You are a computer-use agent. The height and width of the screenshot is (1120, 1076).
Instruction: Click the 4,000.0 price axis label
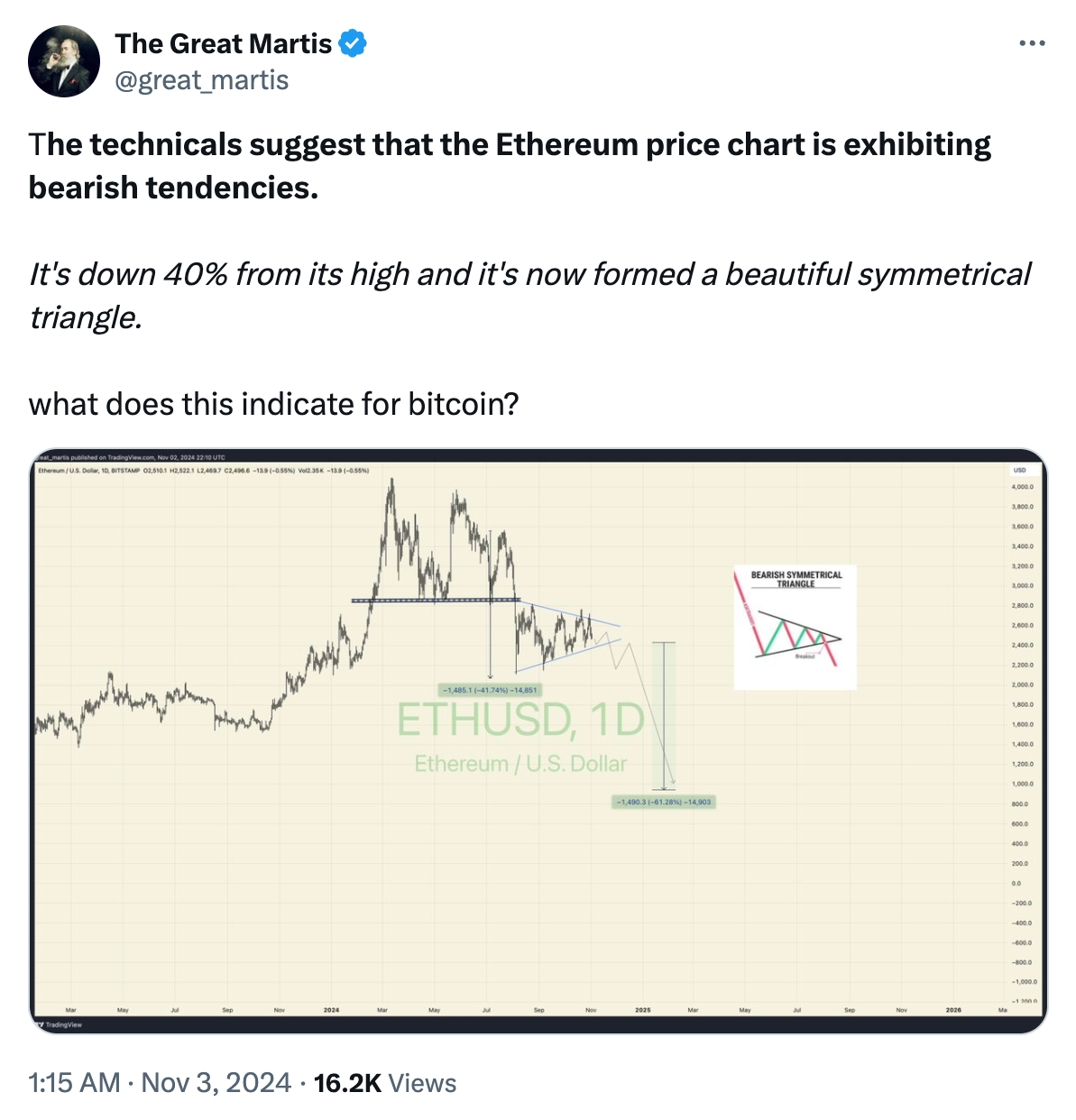(1023, 487)
